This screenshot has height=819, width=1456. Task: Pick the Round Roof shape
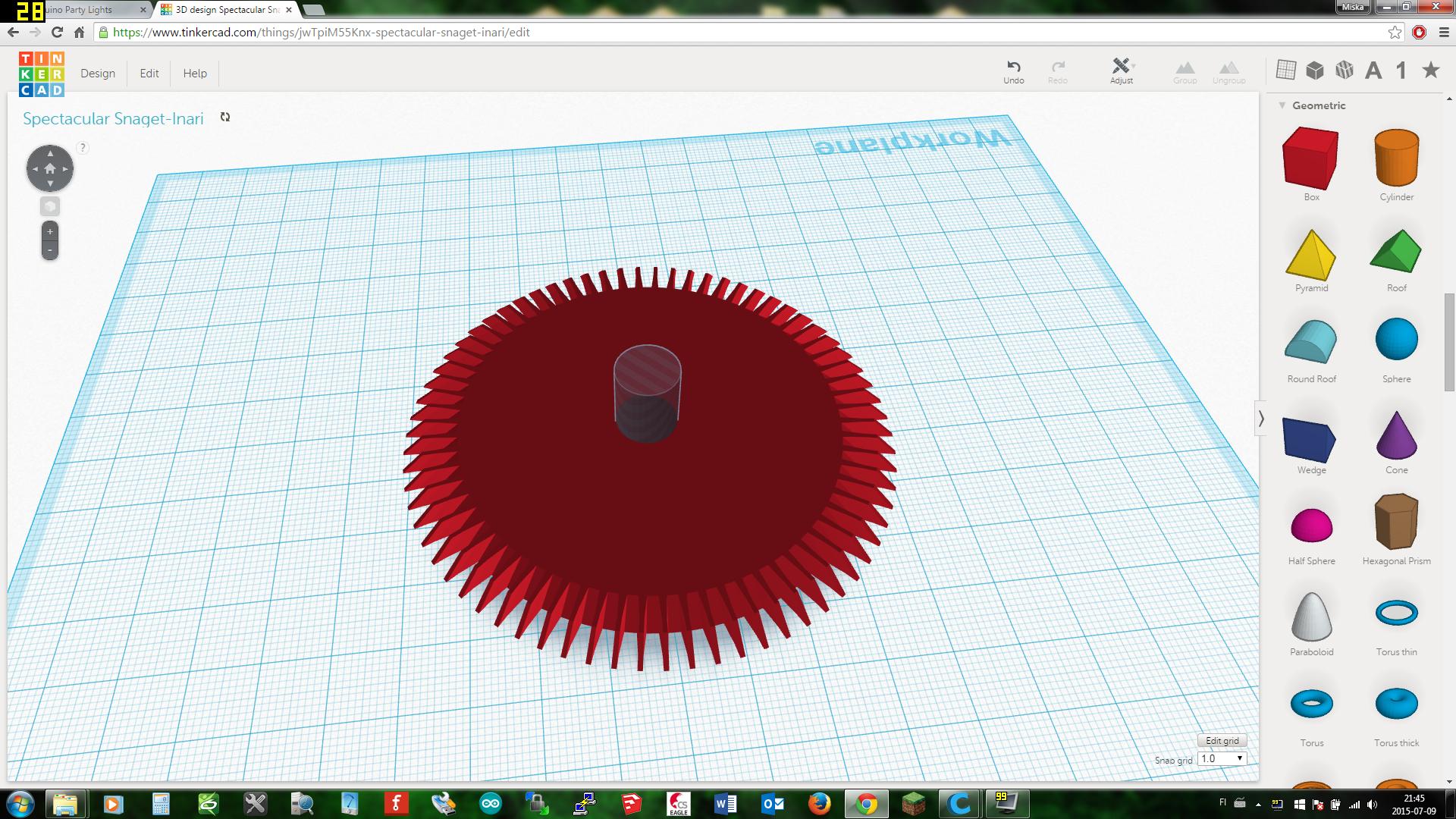(1311, 342)
